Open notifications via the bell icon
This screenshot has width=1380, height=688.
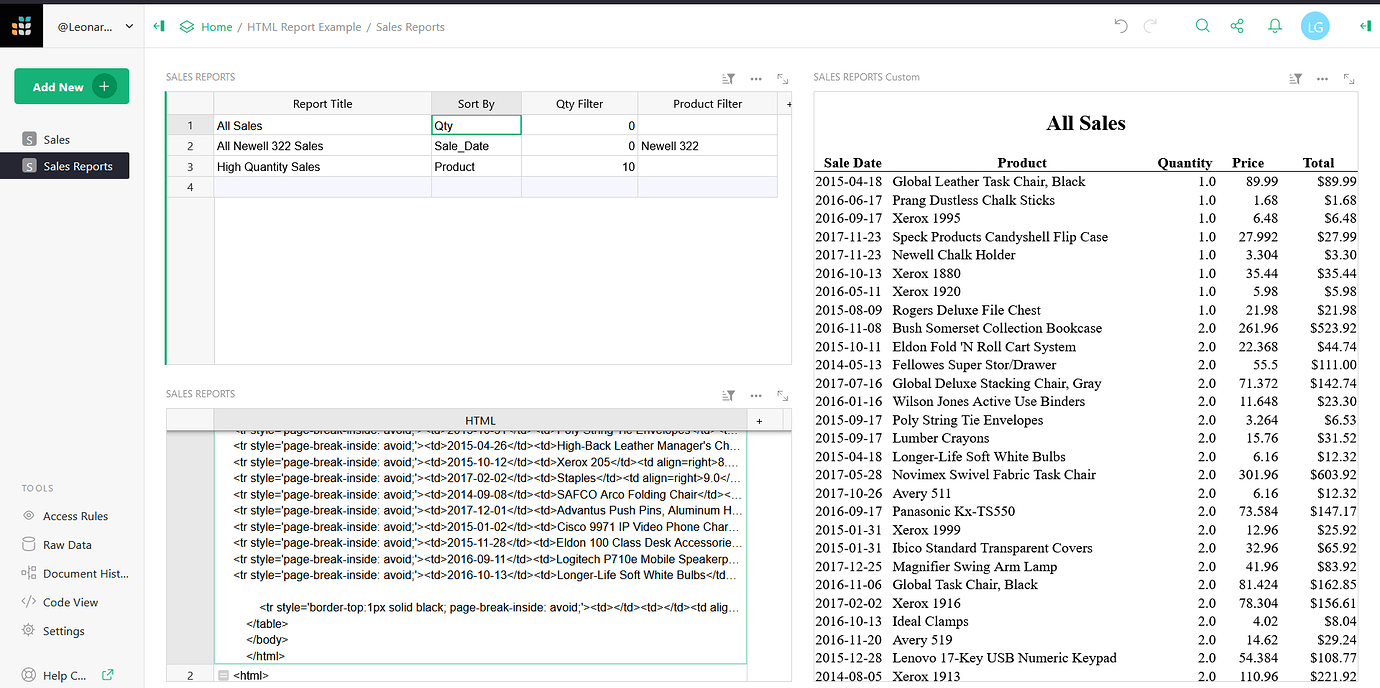click(1275, 26)
